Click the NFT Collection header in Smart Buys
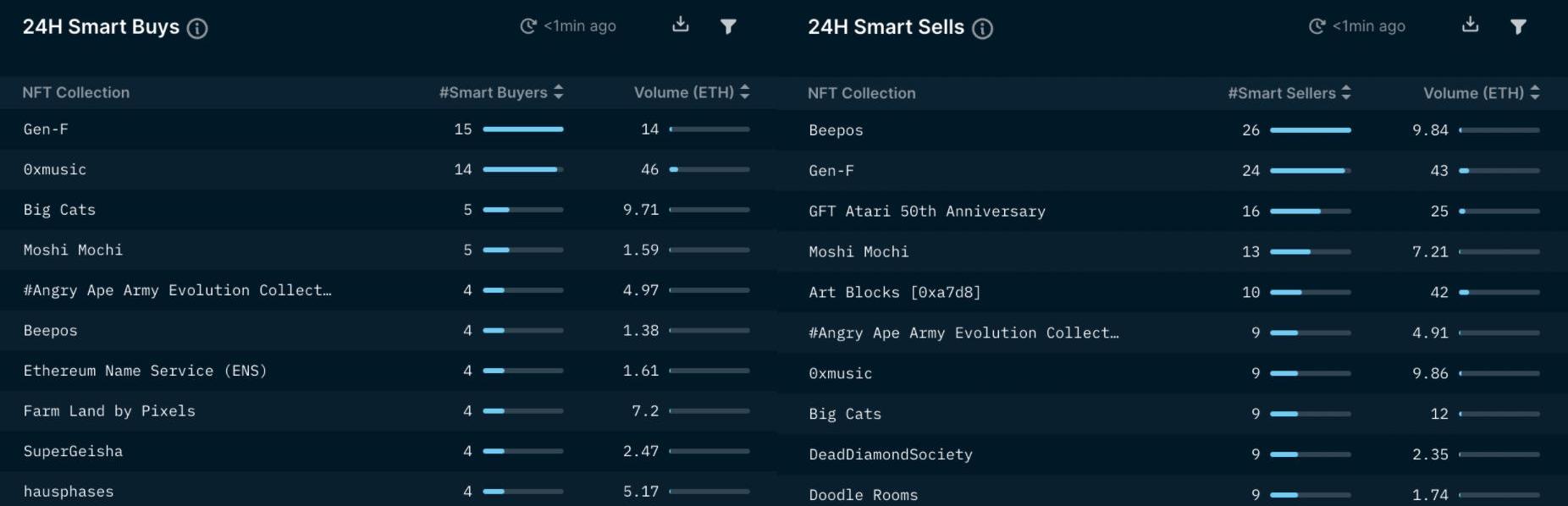This screenshot has height=506, width=1568. (76, 92)
